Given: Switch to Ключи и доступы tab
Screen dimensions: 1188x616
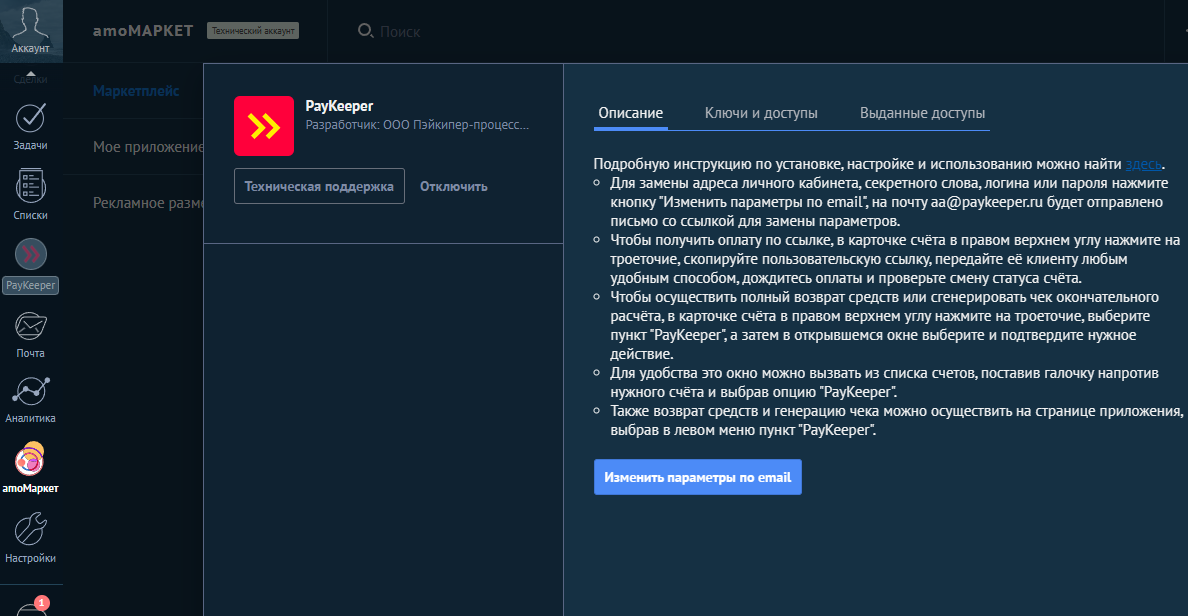Looking at the screenshot, I should point(761,113).
